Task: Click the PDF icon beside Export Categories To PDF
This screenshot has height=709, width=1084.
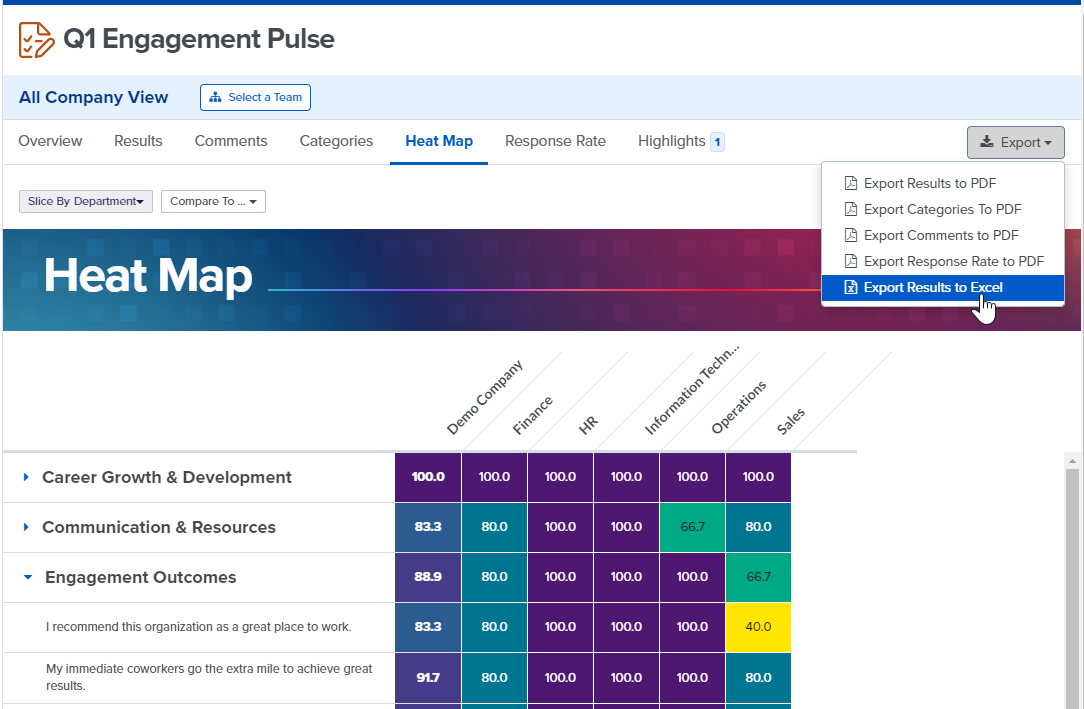Action: click(851, 209)
